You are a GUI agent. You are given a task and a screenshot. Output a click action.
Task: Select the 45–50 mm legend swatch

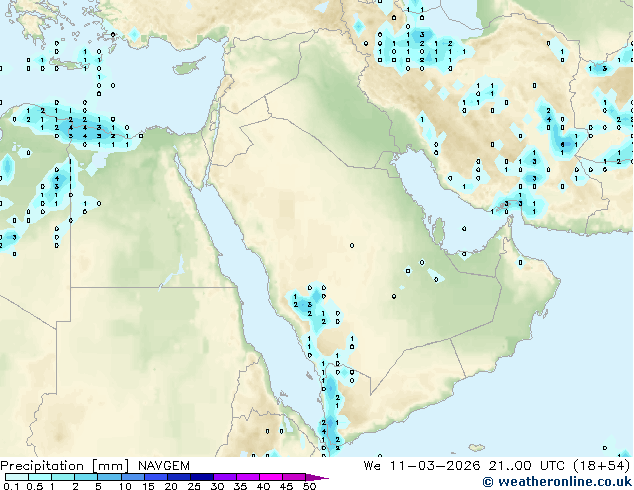coord(294,477)
